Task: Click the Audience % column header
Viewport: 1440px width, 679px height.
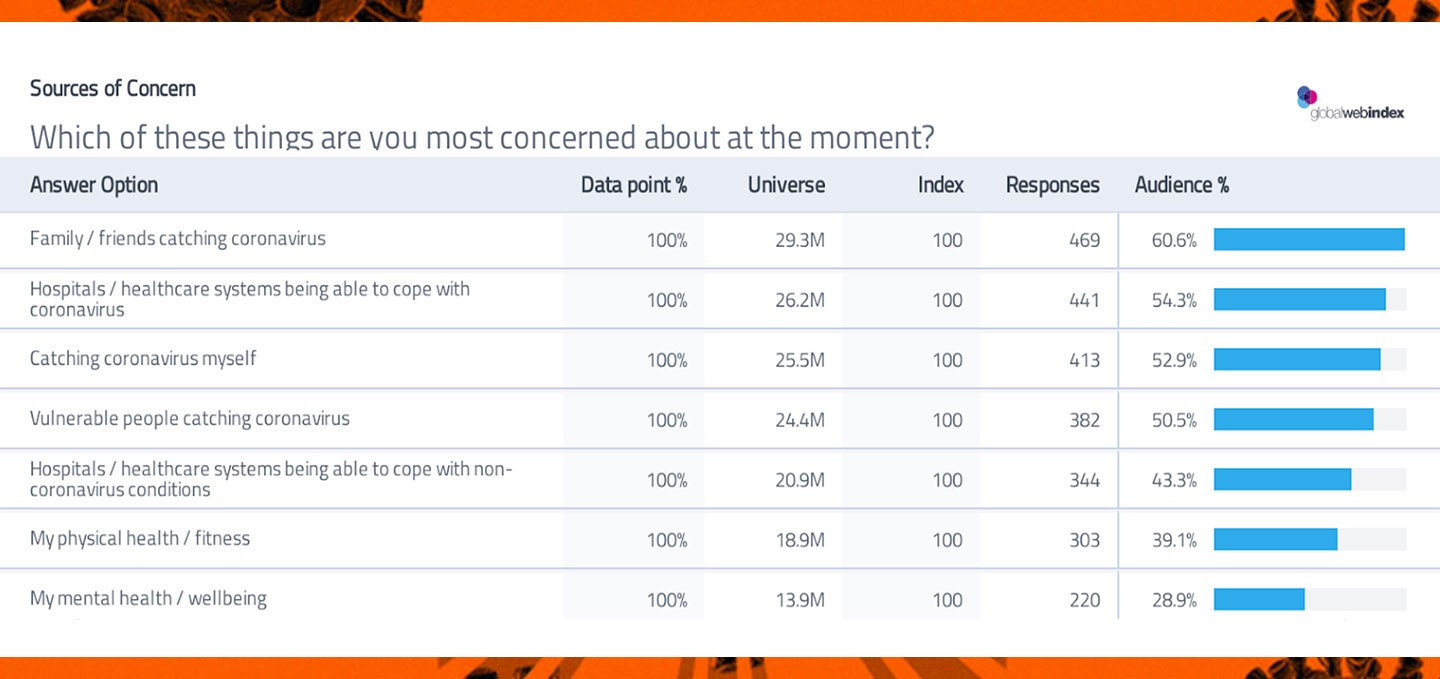Action: [x=1181, y=185]
